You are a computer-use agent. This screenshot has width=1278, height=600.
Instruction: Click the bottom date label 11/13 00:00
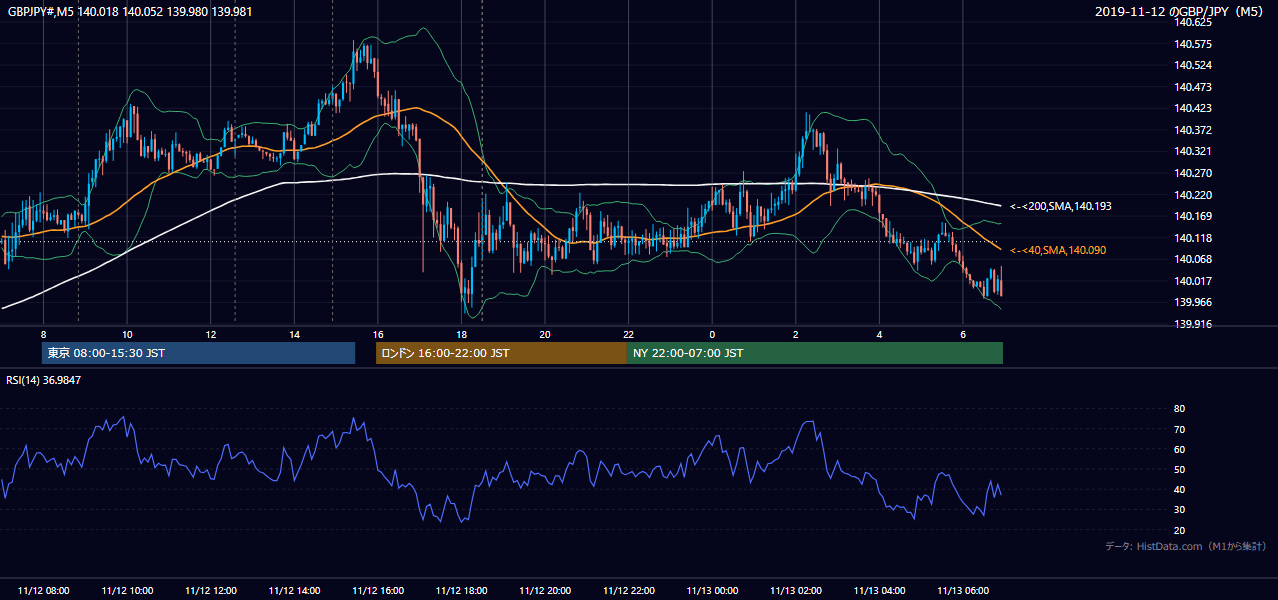tap(712, 591)
